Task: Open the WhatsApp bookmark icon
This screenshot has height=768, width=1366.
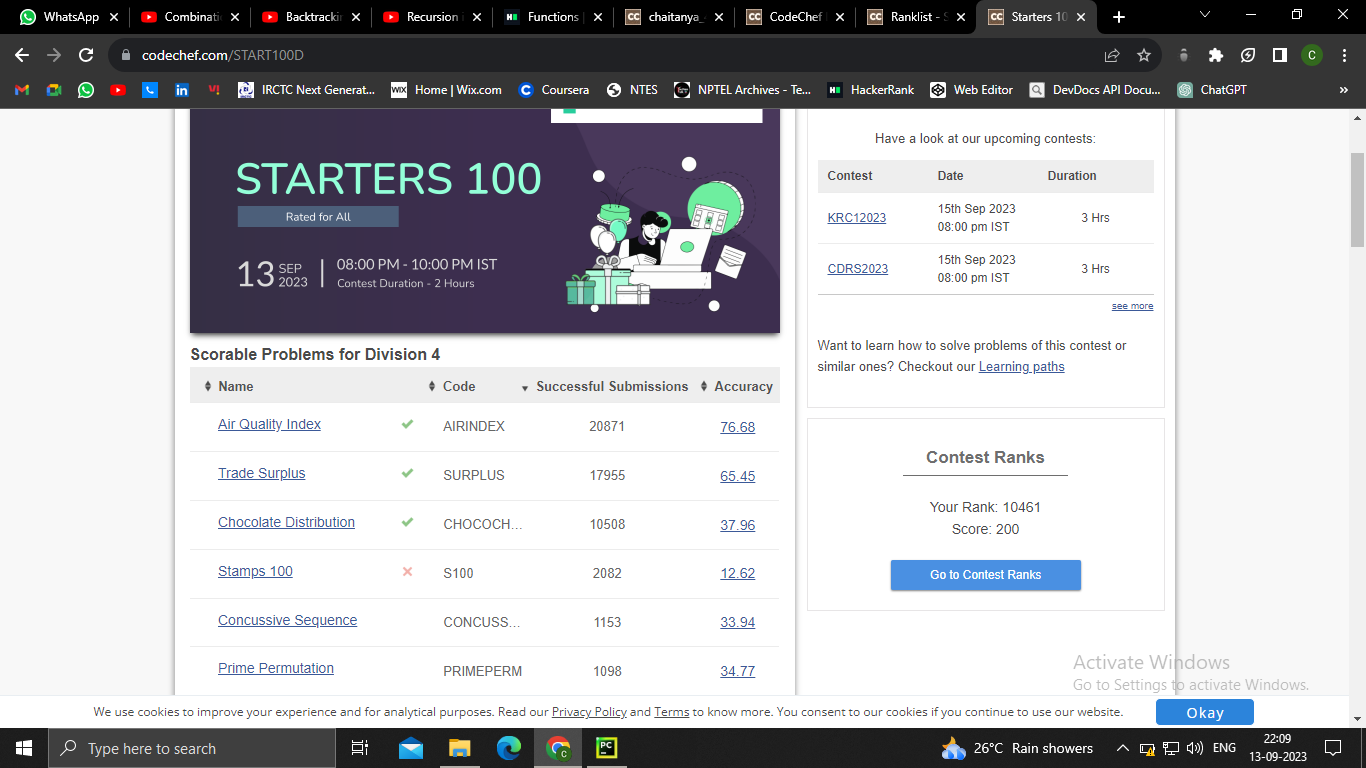Action: (x=86, y=89)
